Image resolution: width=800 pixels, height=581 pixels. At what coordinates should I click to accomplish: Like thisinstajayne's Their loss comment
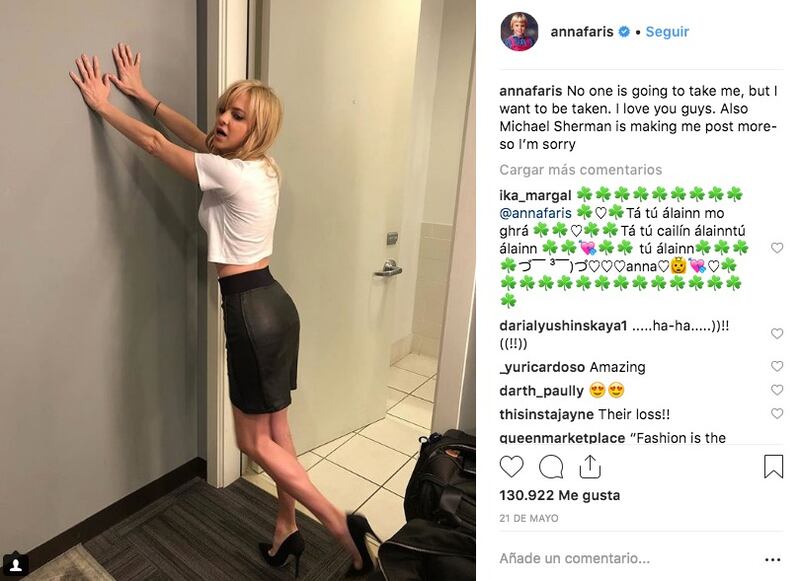pyautogui.click(x=777, y=414)
